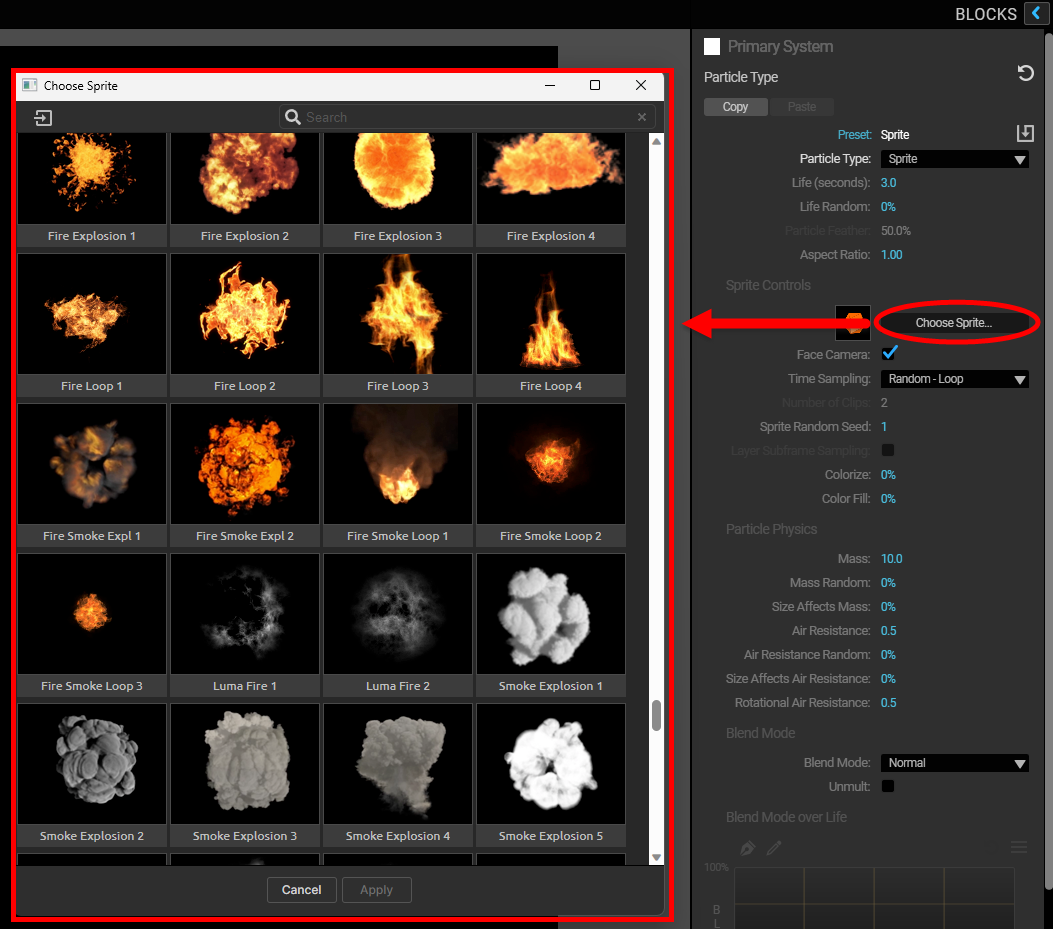
Task: Click the Air Resistance value 0.5
Action: pyautogui.click(x=888, y=631)
